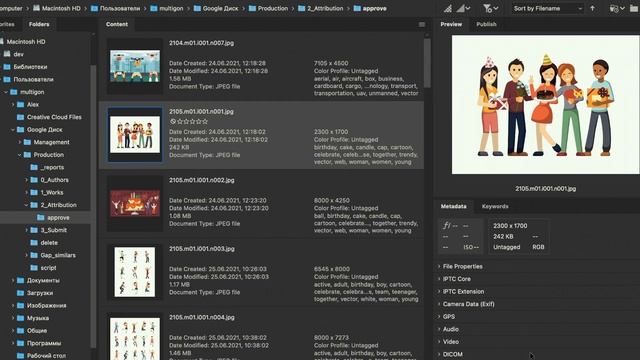This screenshot has height=360, width=640.
Task: Open the recent files menu icon
Action: [617, 8]
